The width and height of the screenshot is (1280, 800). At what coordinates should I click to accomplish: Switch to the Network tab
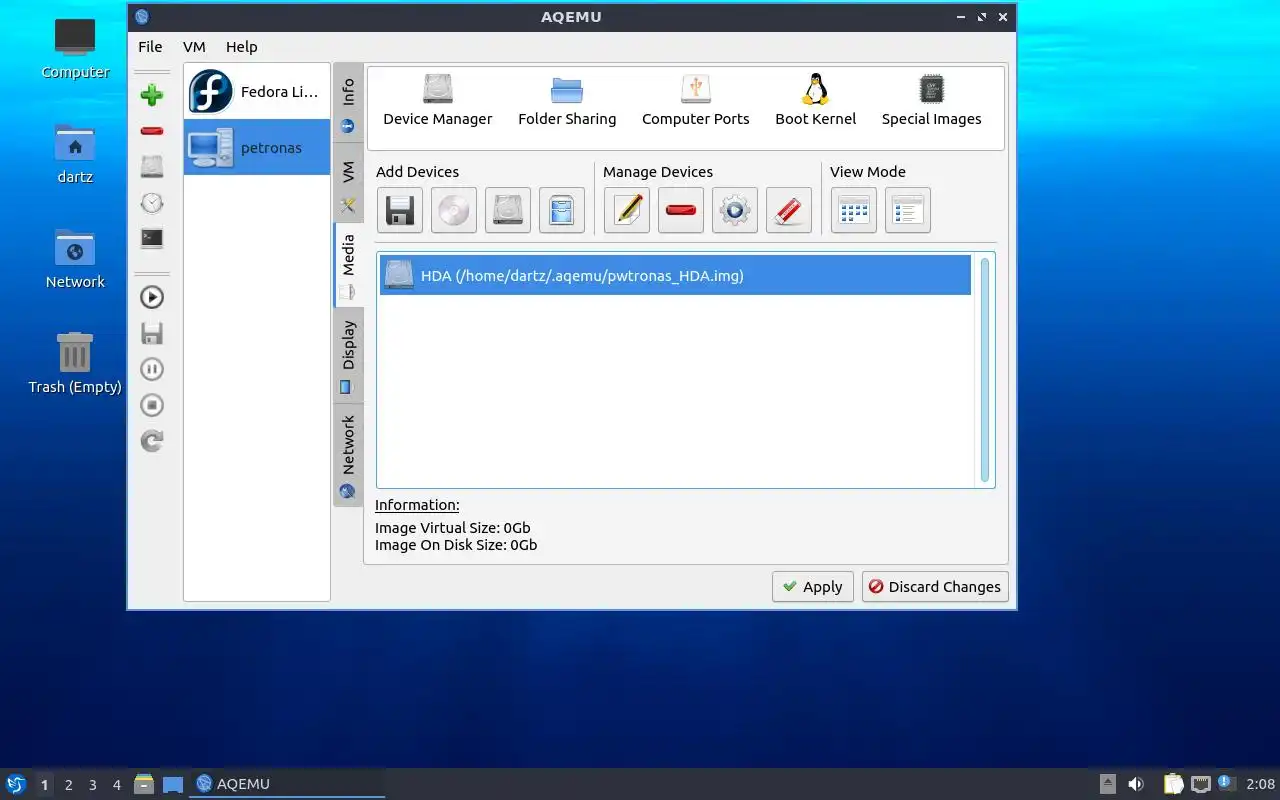coord(348,455)
